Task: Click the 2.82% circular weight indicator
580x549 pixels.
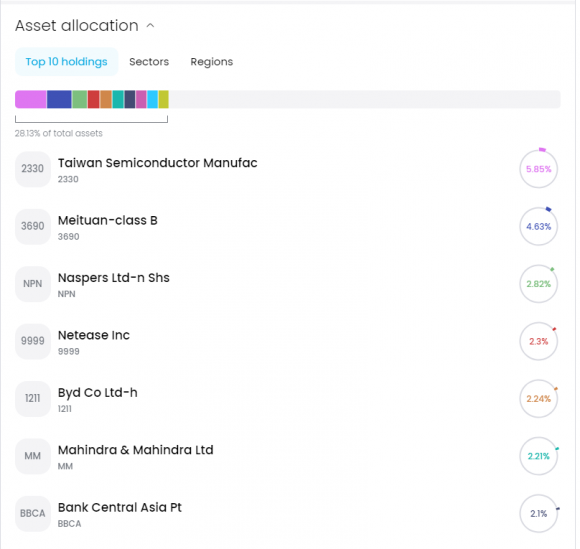Action: (x=539, y=284)
